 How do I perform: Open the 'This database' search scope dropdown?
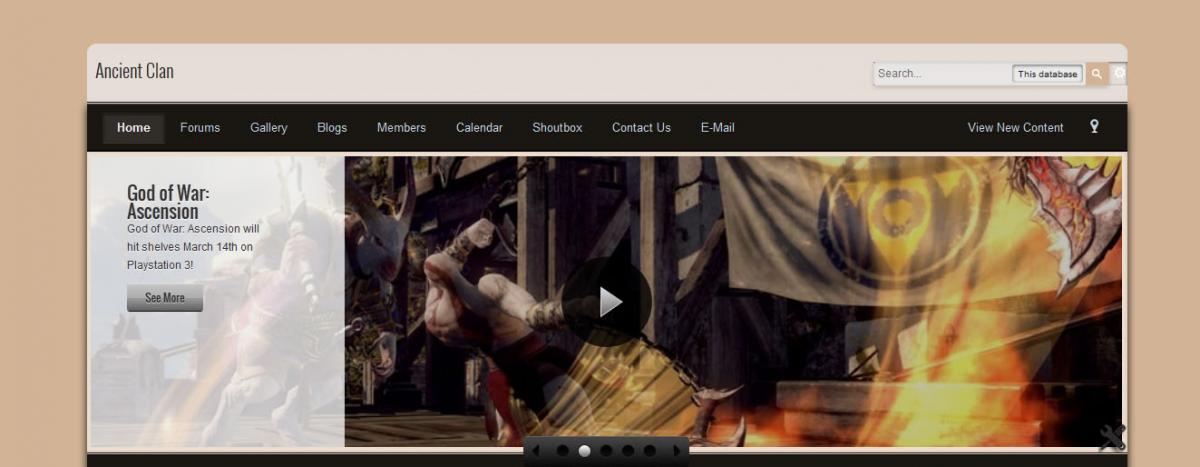[x=1047, y=74]
